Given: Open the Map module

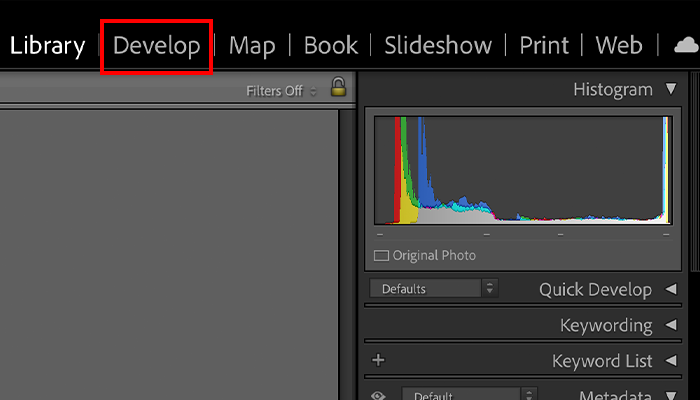Looking at the screenshot, I should point(252,46).
